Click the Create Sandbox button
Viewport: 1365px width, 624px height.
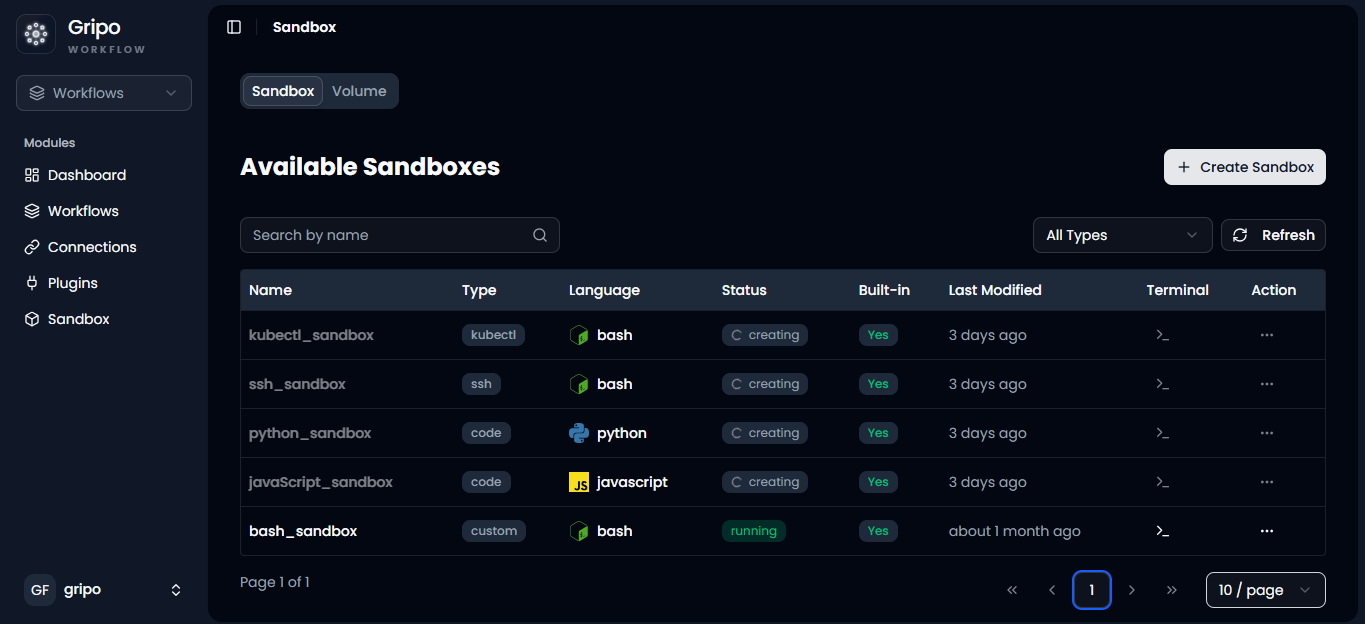pyautogui.click(x=1244, y=167)
